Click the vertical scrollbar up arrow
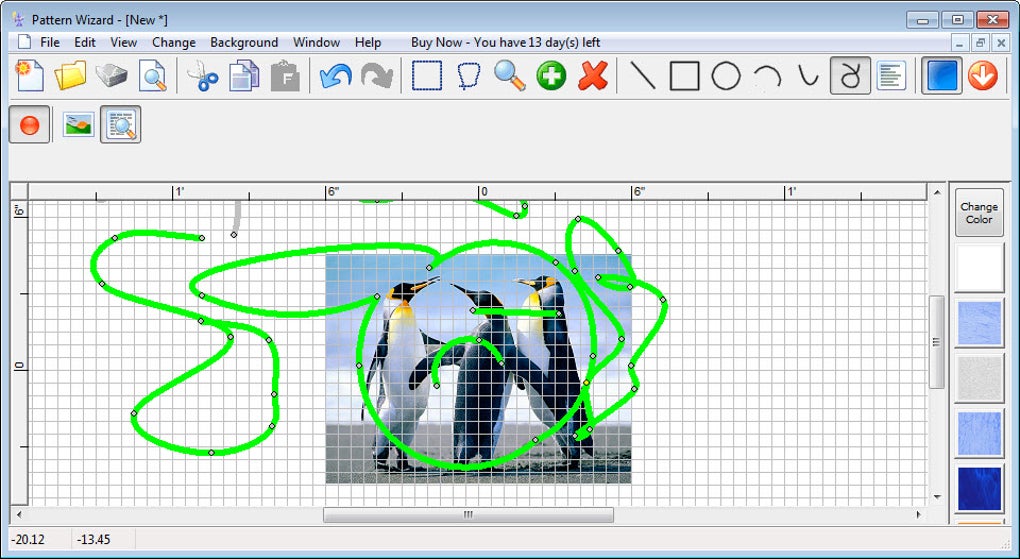Viewport: 1020px width, 559px height. (937, 192)
